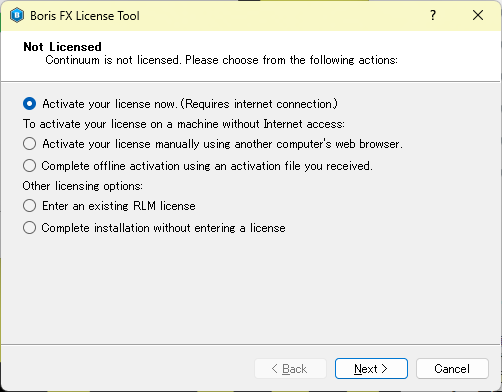Cancel the license setup wizard

[452, 369]
